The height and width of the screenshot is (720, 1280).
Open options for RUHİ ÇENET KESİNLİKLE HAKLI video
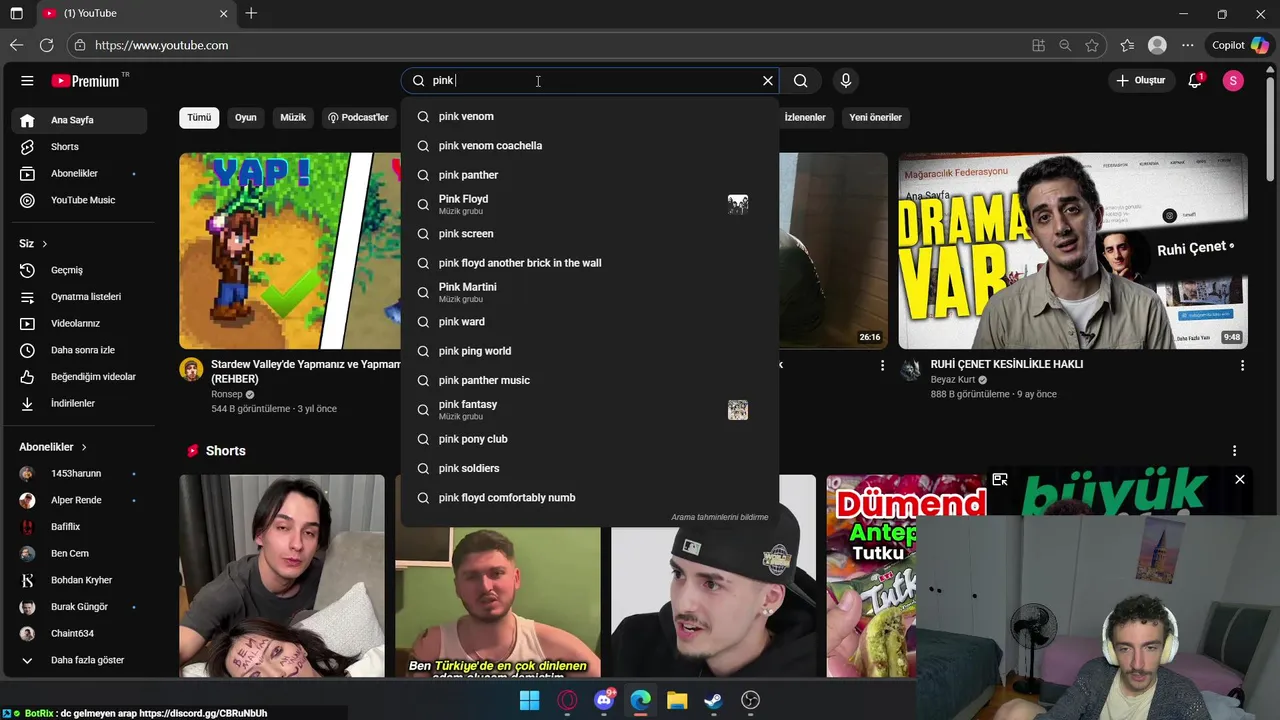[1243, 366]
